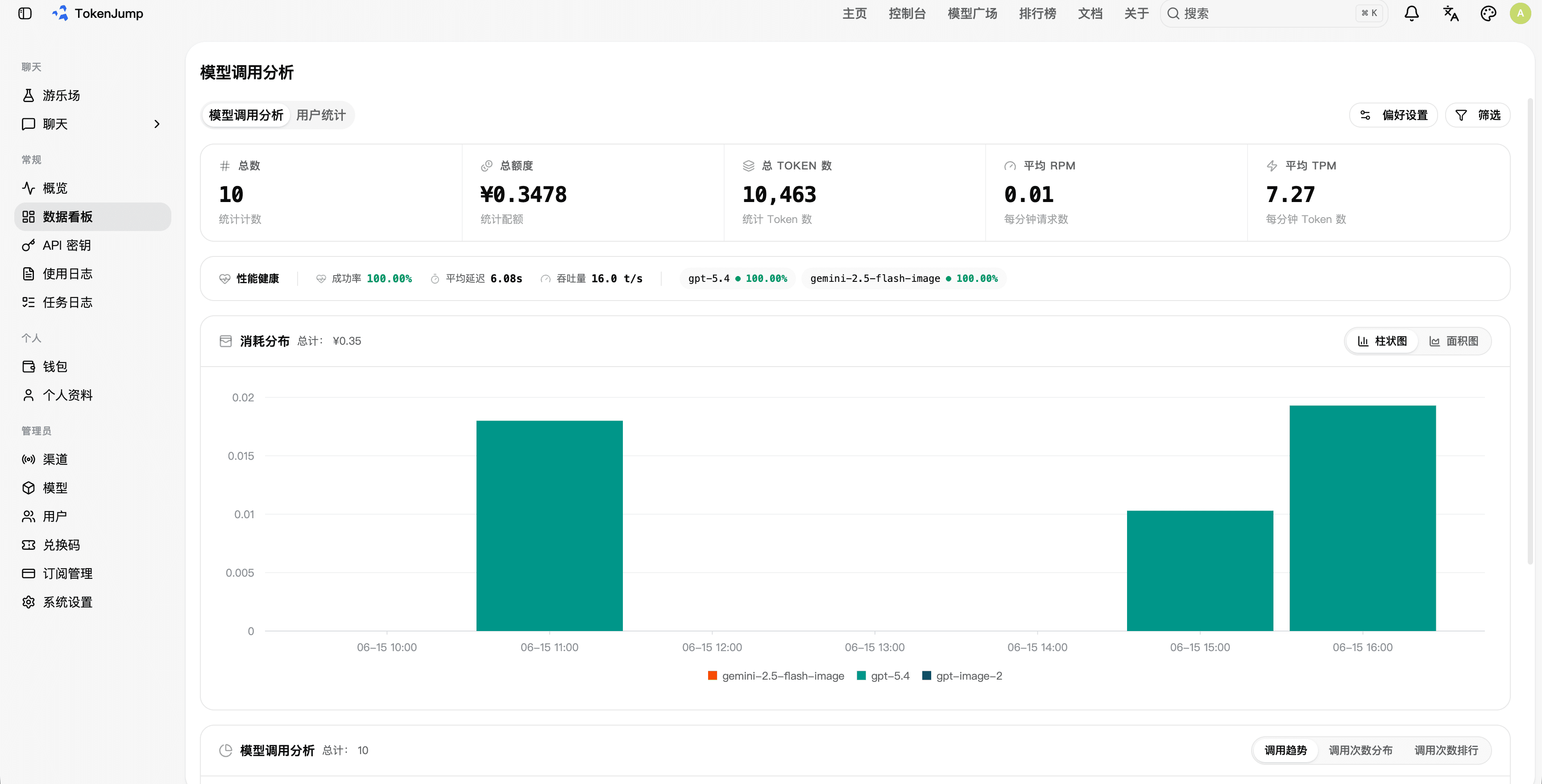Switch to 用户统计 tab

pos(321,115)
